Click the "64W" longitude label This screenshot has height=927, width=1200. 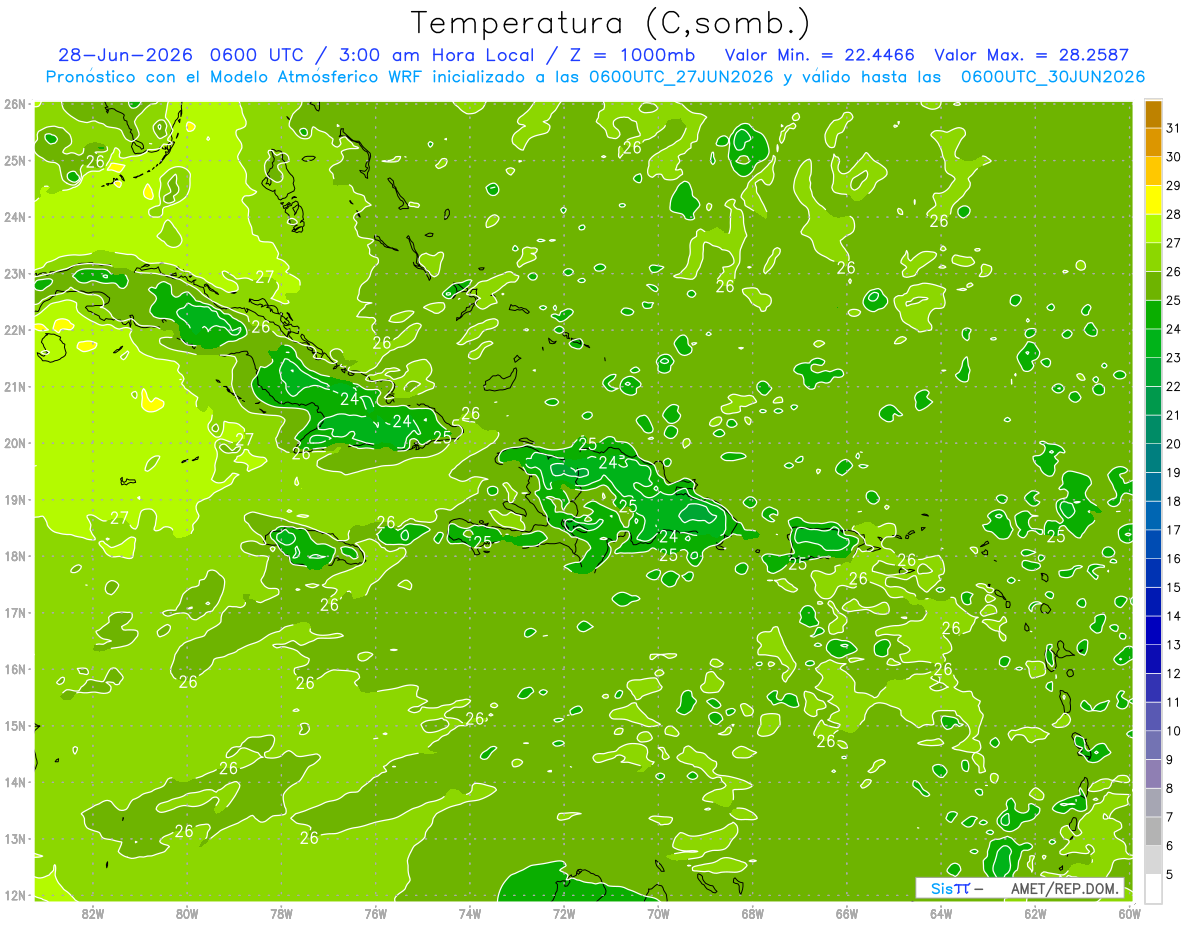pyautogui.click(x=941, y=913)
